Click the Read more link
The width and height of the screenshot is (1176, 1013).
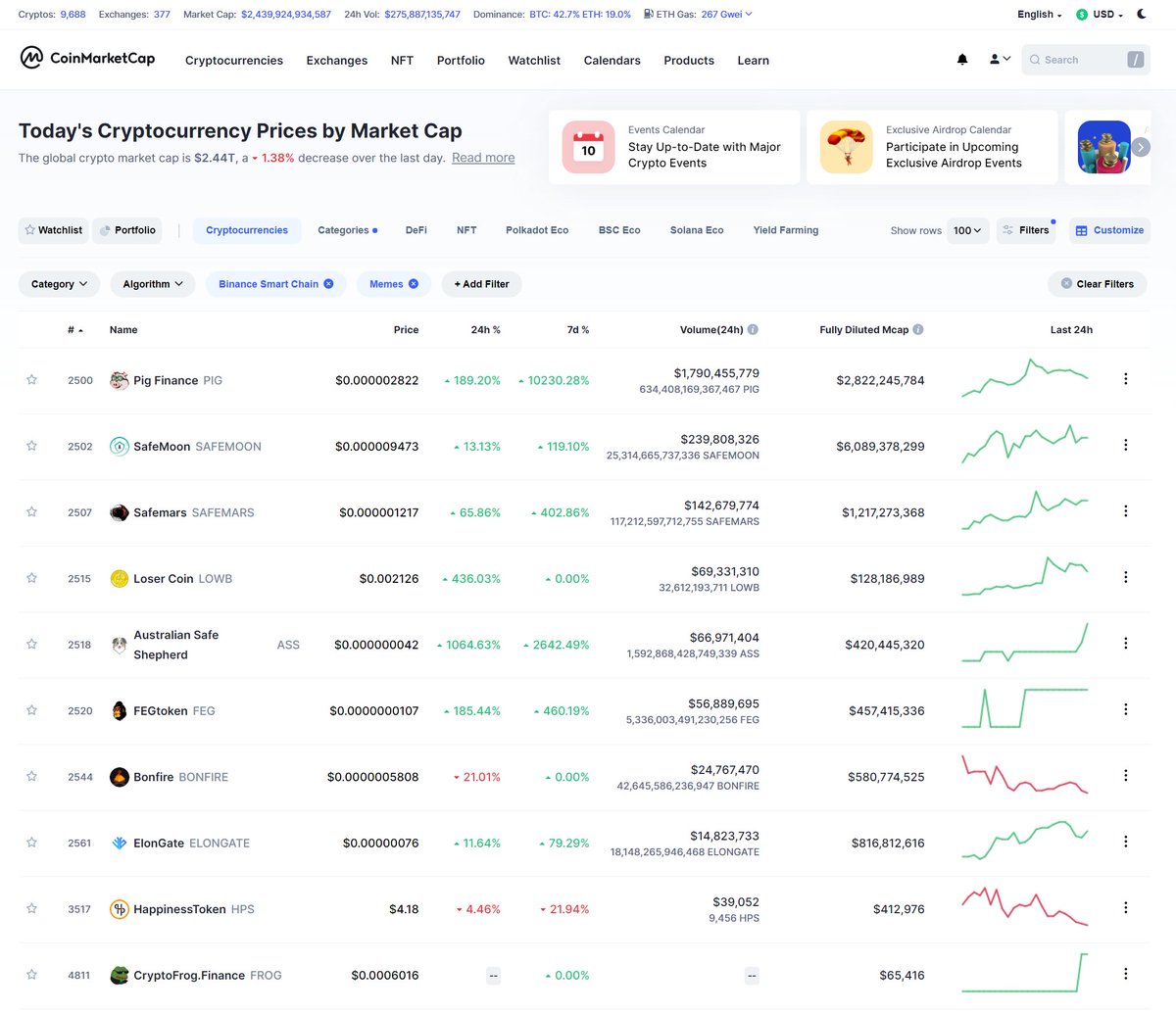(483, 158)
